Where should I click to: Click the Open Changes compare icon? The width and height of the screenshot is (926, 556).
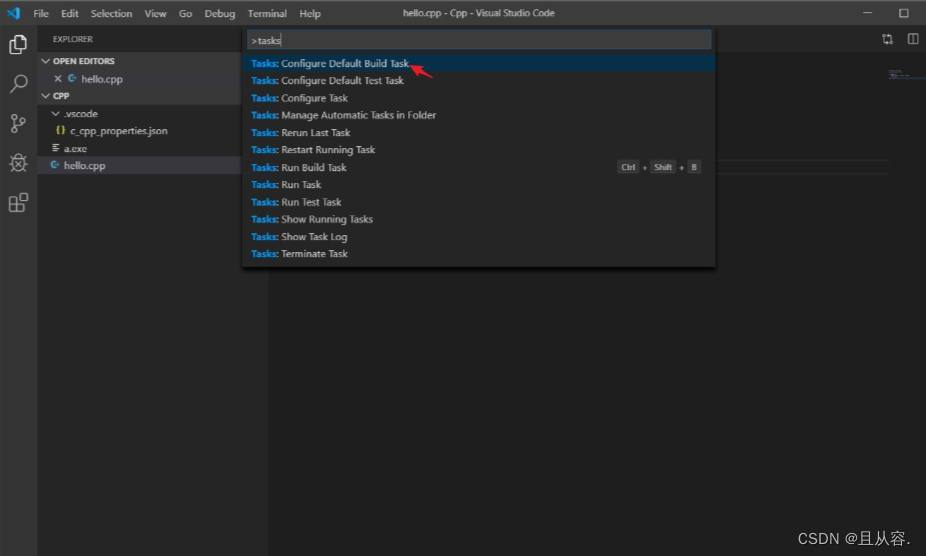(x=887, y=39)
